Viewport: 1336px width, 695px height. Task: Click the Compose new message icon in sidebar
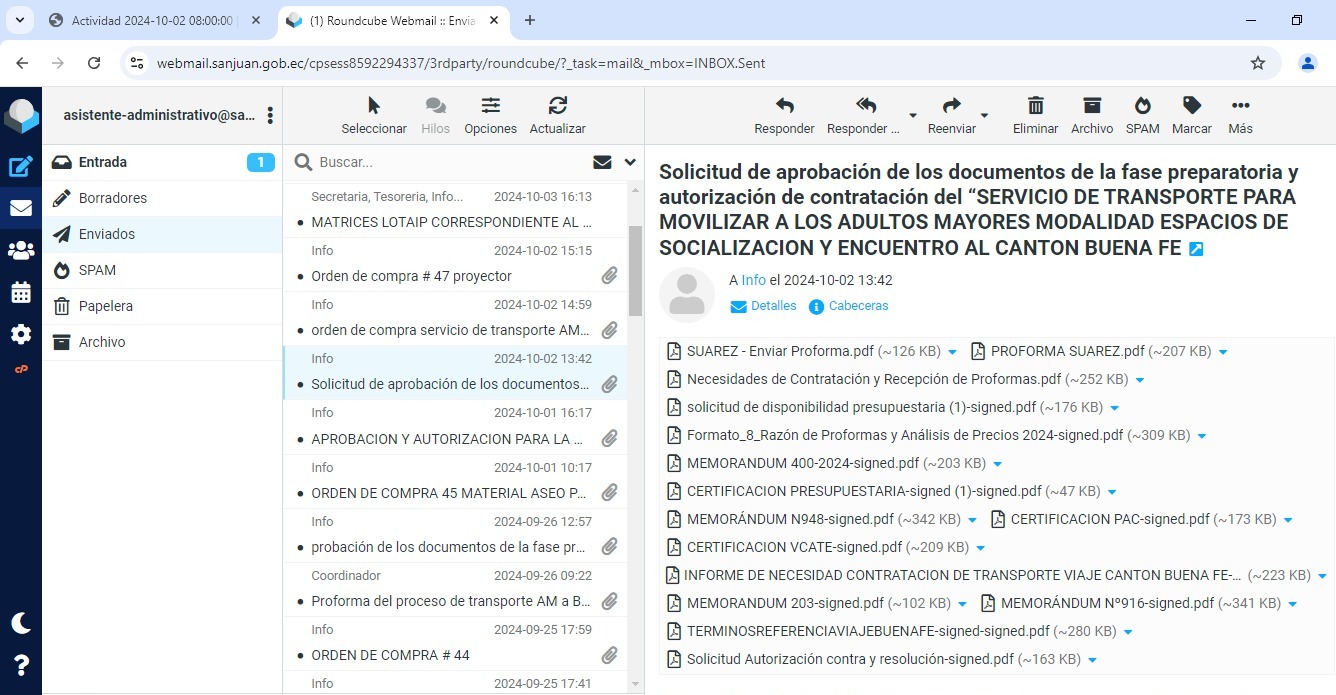[21, 167]
